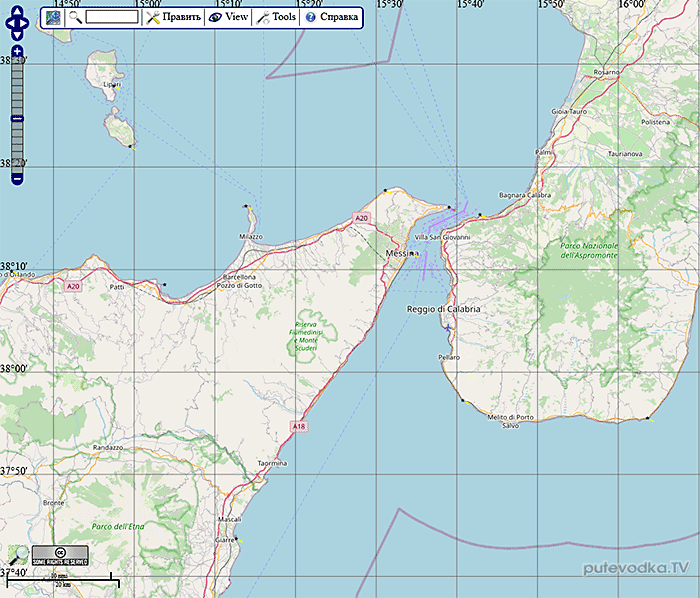Screen dimensions: 700x598
Task: Click the light marker at Giarre coast
Action: pyautogui.click(x=237, y=539)
